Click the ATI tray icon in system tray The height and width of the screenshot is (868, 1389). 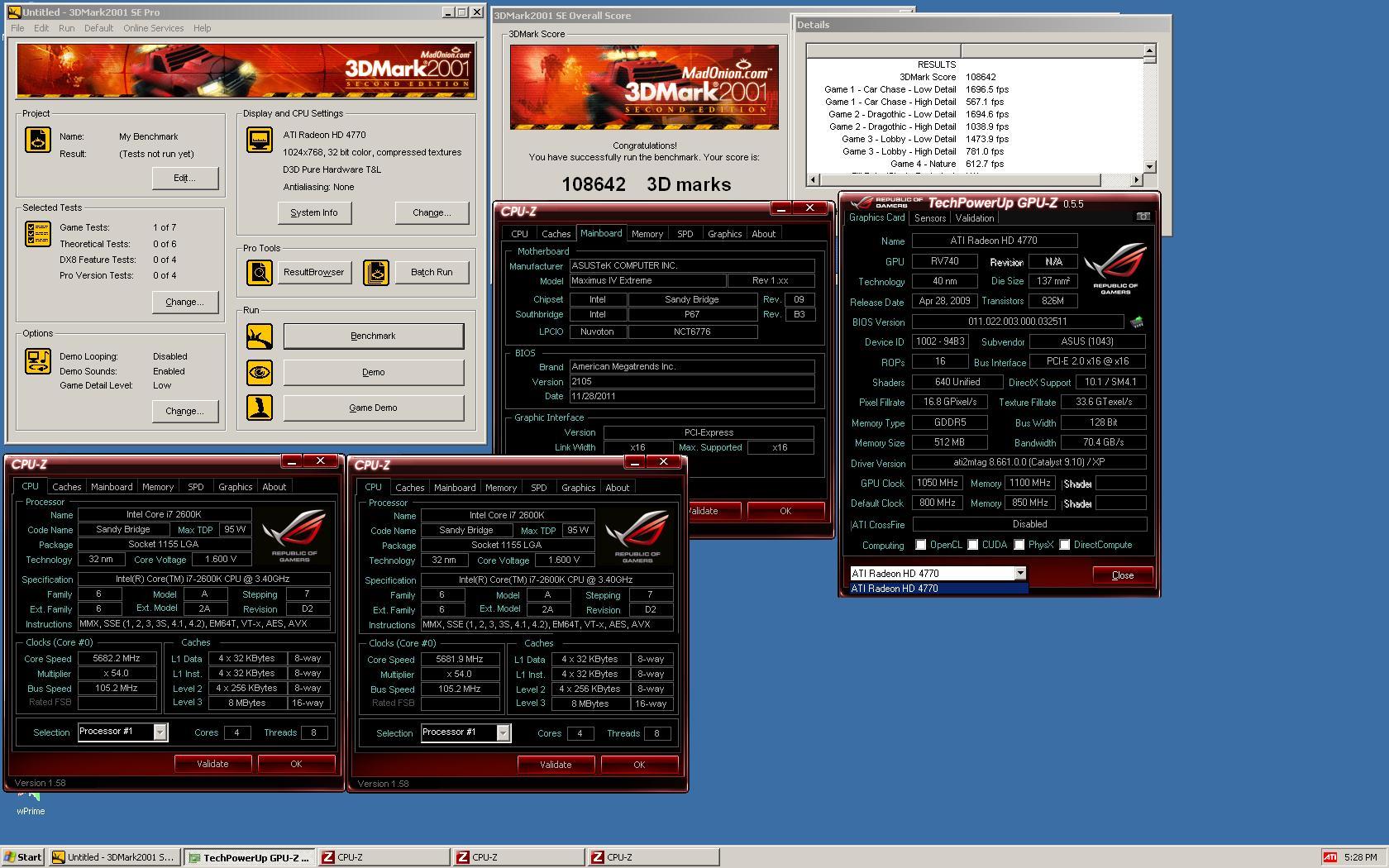coord(1329,857)
